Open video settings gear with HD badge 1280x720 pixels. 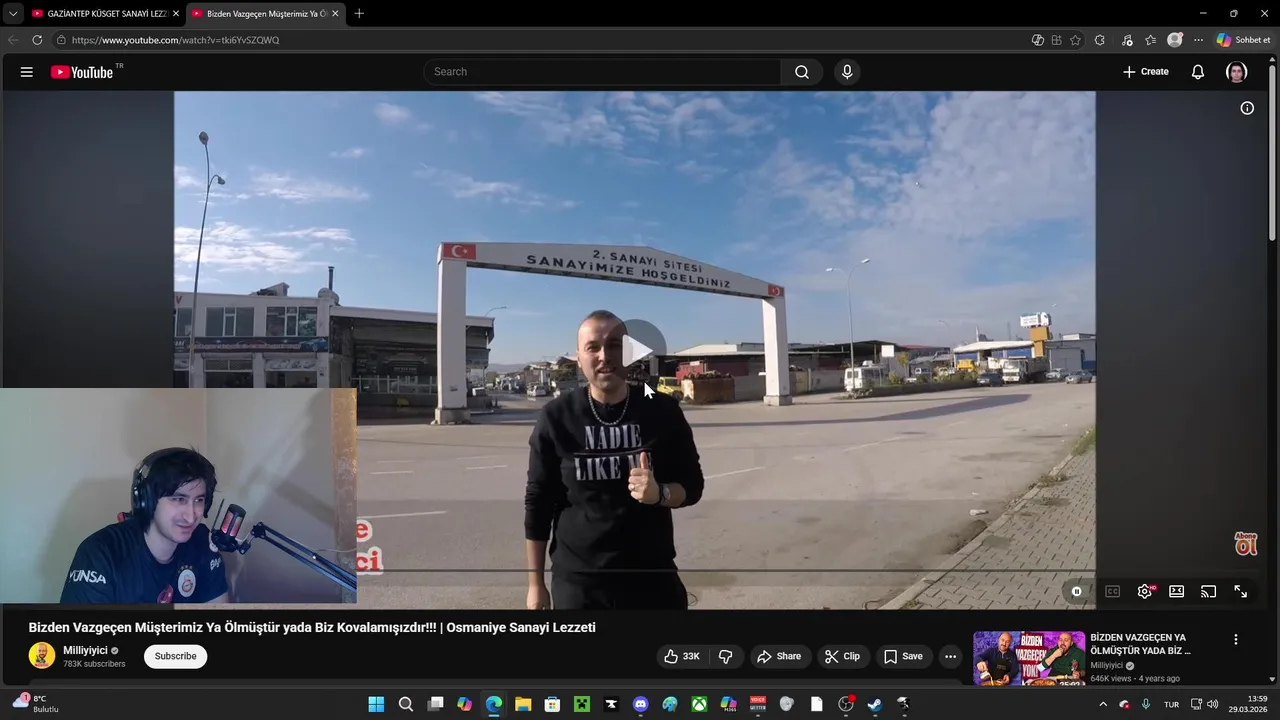1145,592
